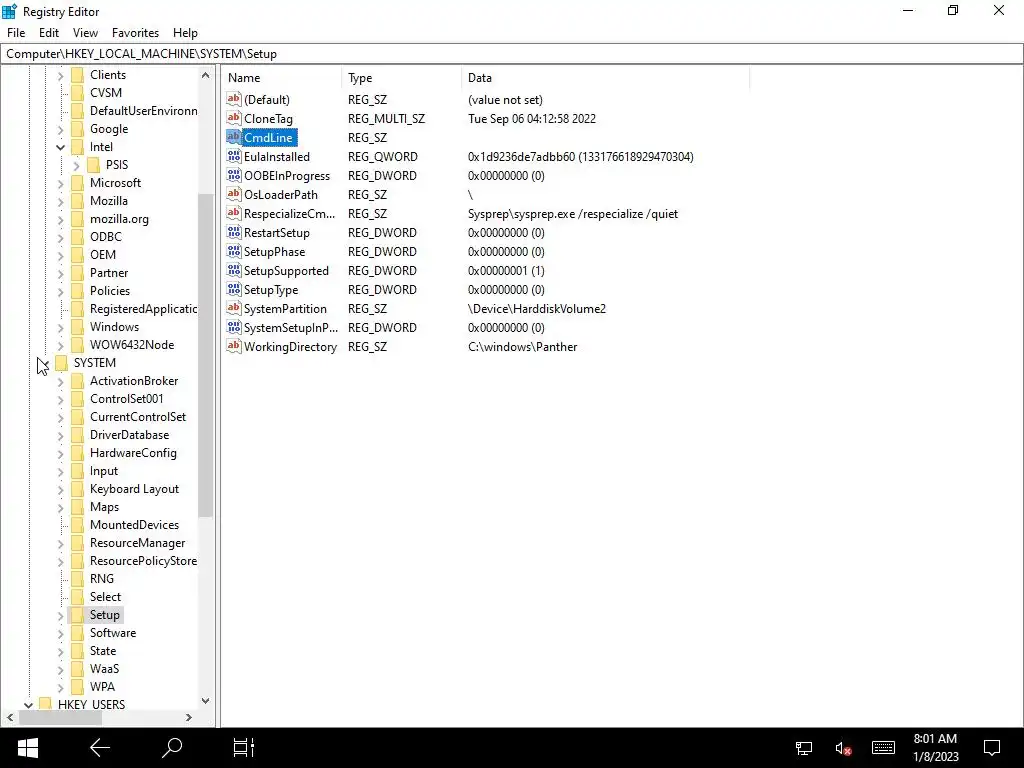Click the taskbar Back arrow

click(x=100, y=748)
